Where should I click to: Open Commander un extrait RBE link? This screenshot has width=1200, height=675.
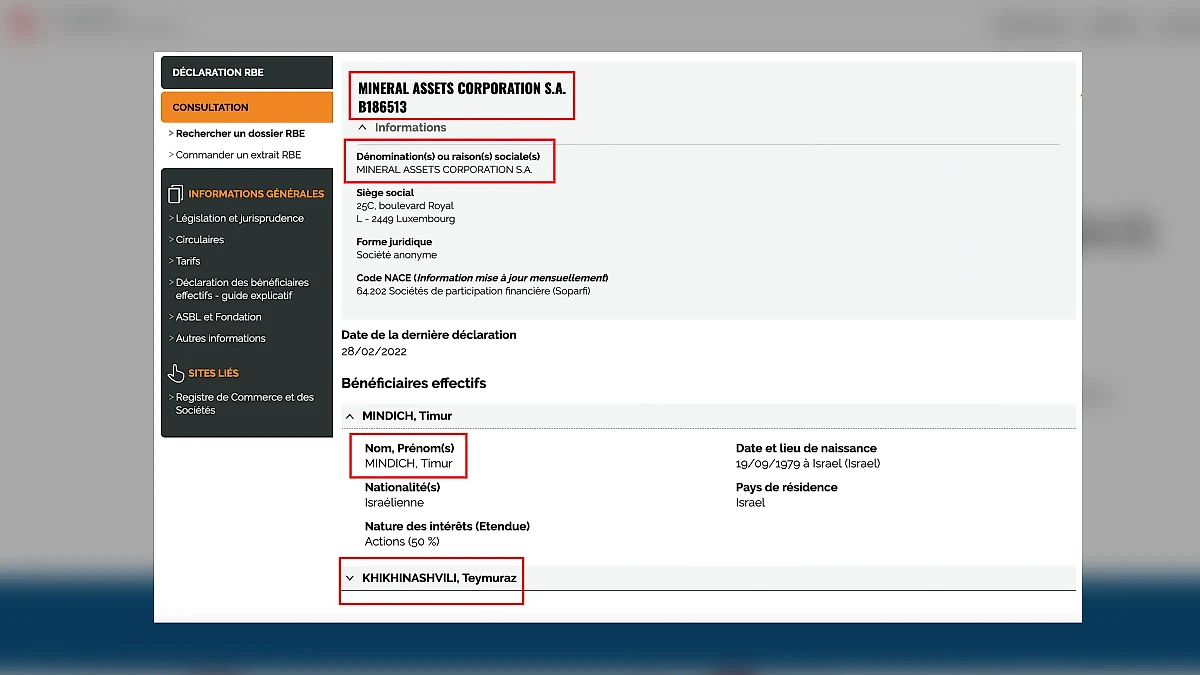click(238, 155)
